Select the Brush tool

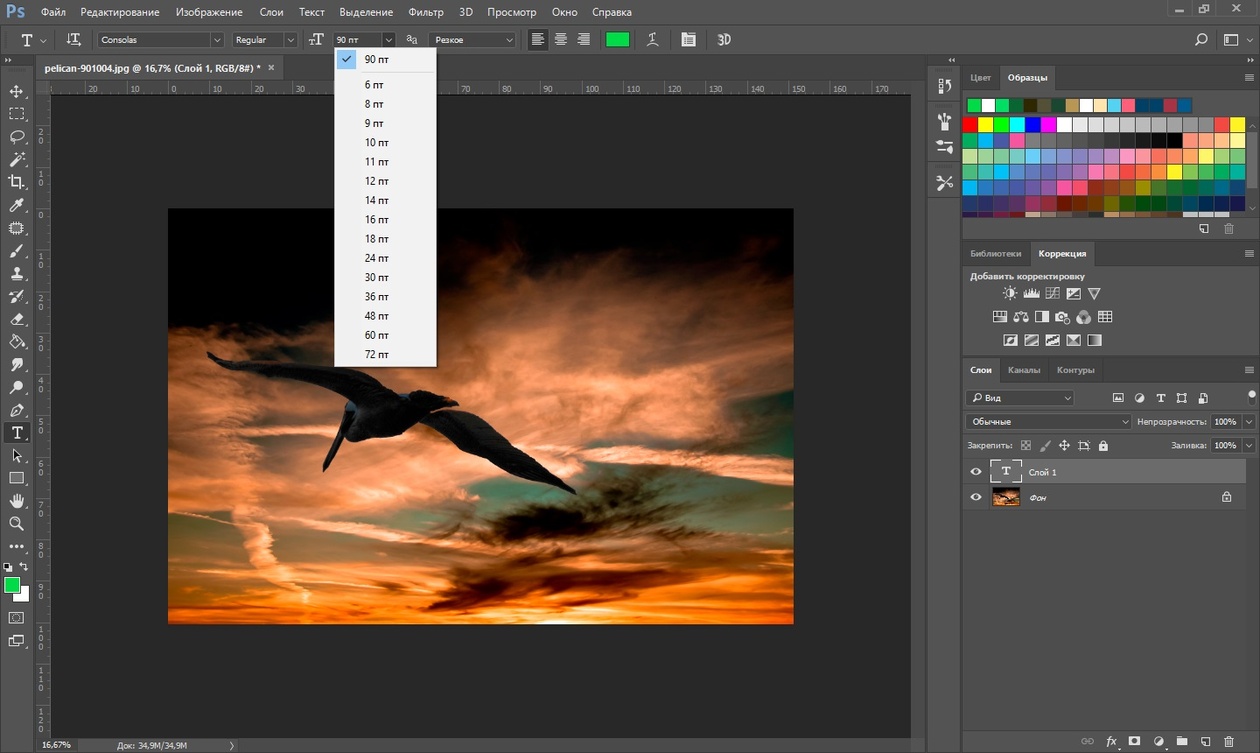[17, 251]
